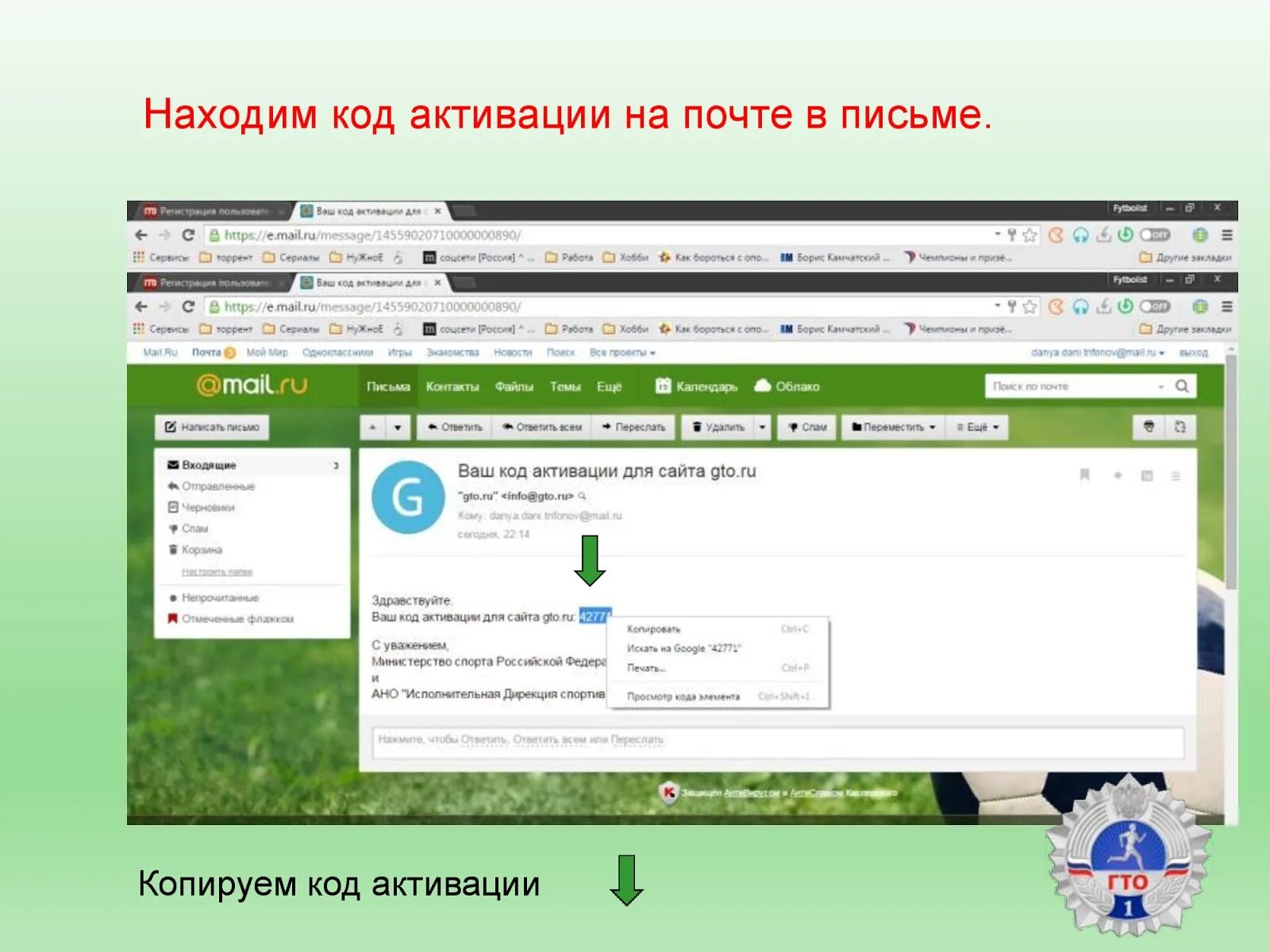
Task: Expand the arrow next to Удалить
Action: click(762, 428)
